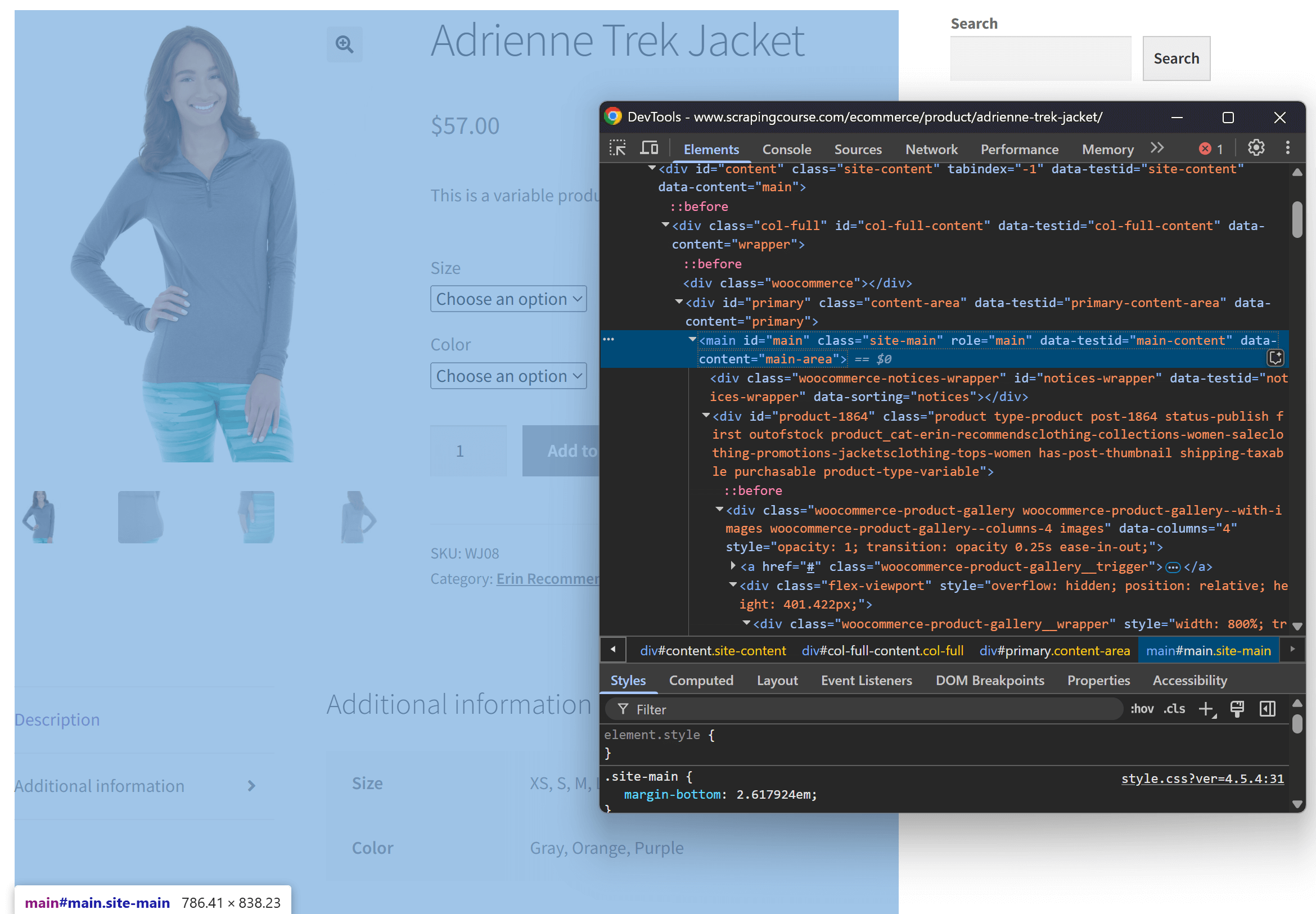Open the Color 'Choose an option' dropdown
This screenshot has width=1316, height=914.
pos(508,376)
